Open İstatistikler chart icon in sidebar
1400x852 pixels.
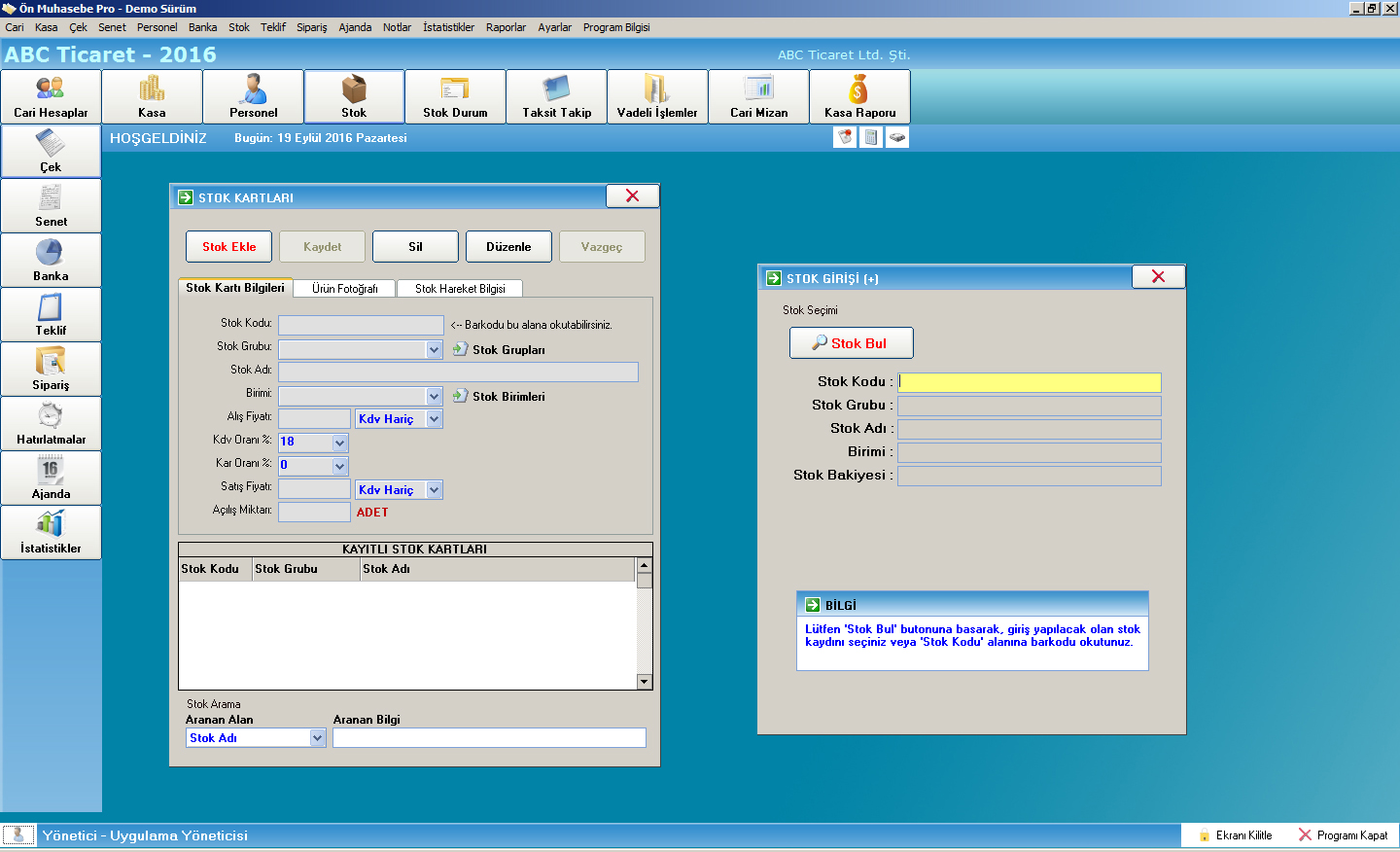pyautogui.click(x=51, y=532)
